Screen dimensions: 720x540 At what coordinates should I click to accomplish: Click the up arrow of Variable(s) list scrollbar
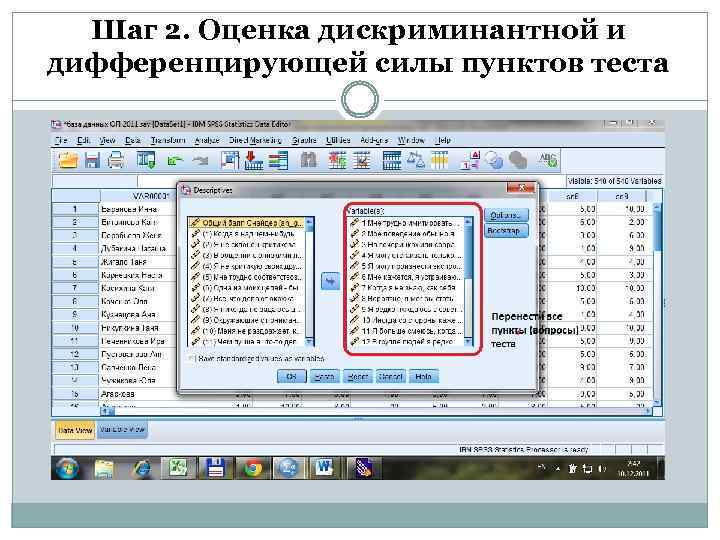pos(468,223)
